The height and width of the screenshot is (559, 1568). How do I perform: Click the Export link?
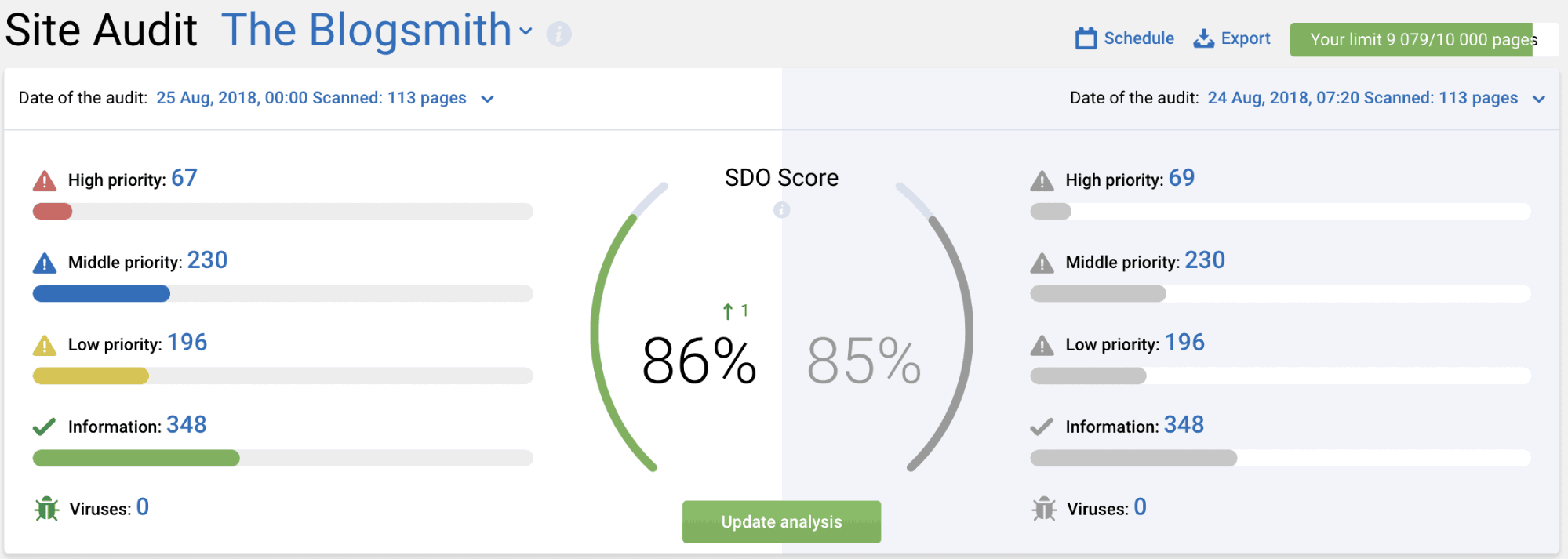[1231, 38]
